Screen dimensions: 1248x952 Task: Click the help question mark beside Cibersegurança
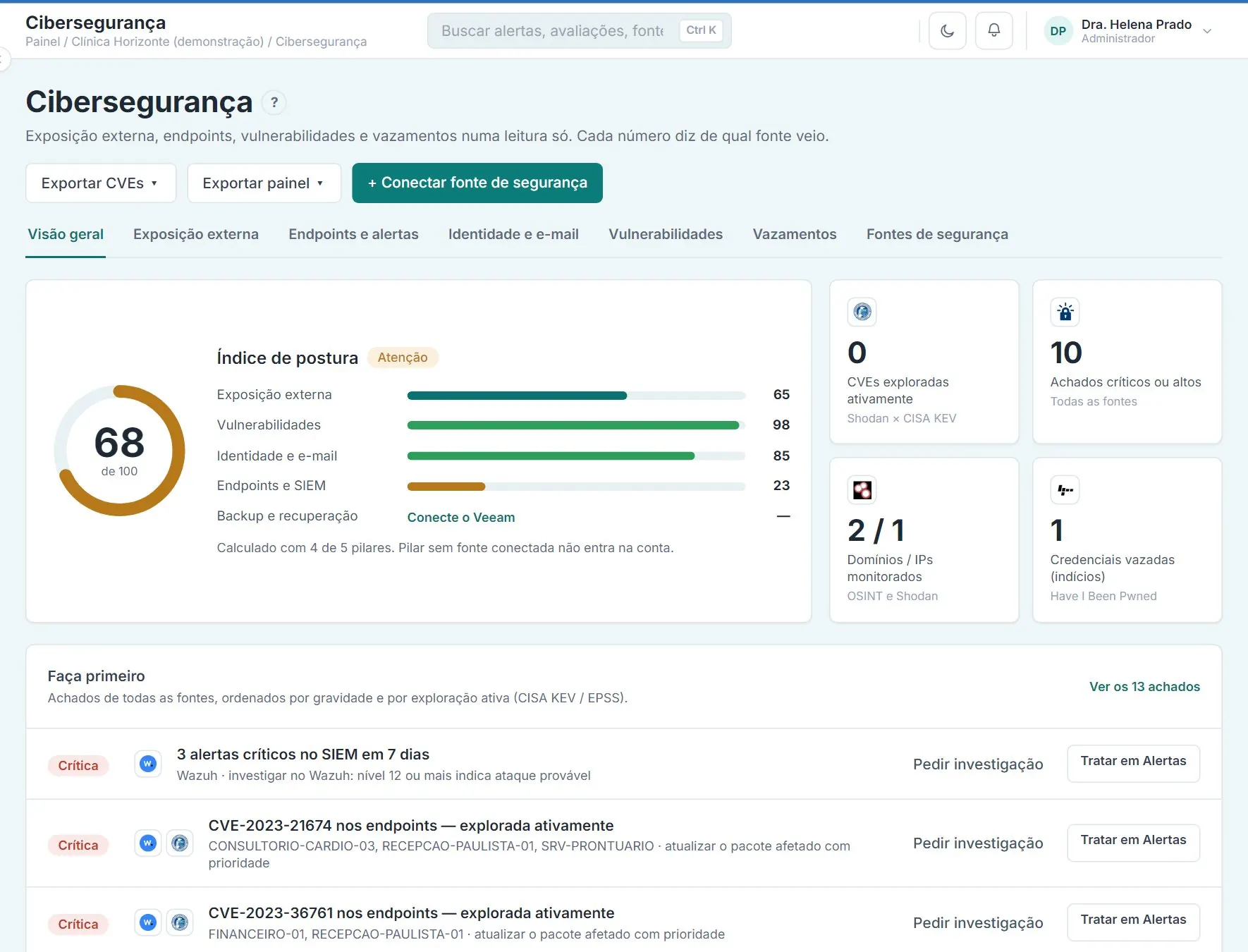274,102
